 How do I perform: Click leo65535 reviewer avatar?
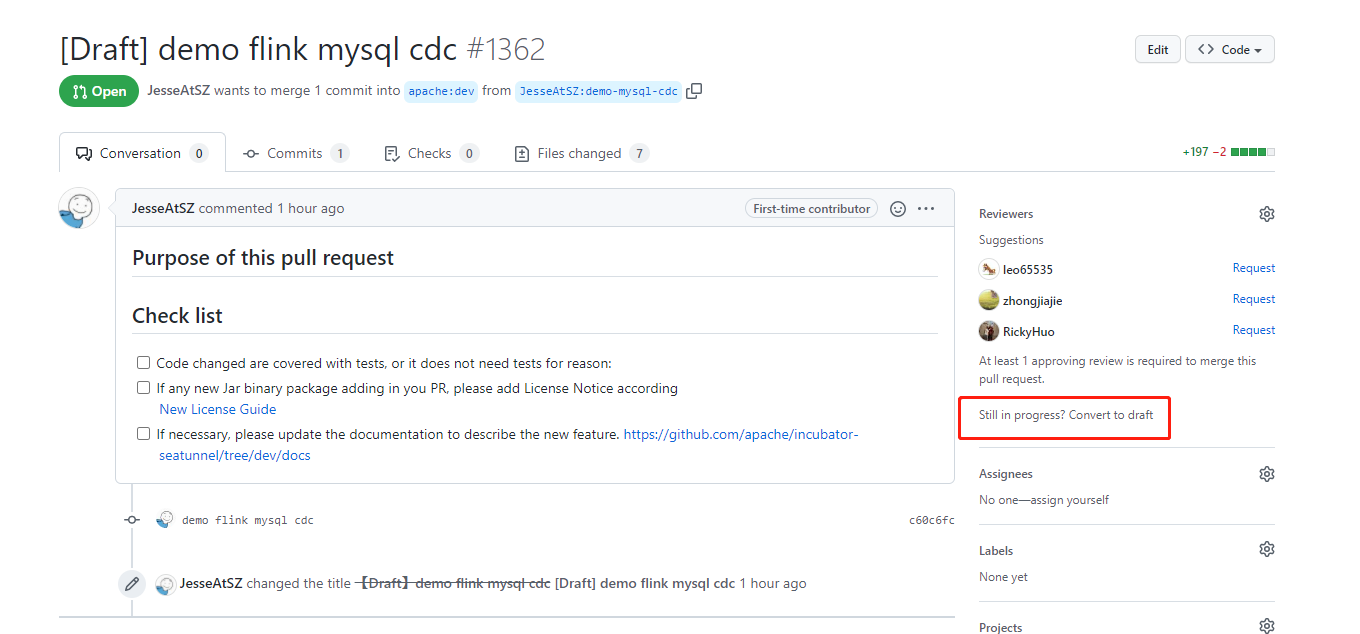click(x=989, y=269)
